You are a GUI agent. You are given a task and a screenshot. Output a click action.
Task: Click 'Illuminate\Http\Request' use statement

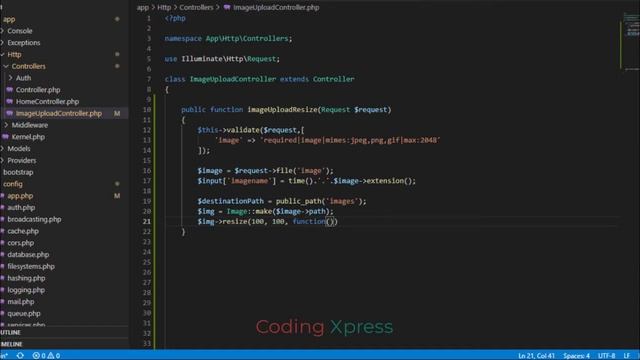(x=229, y=59)
